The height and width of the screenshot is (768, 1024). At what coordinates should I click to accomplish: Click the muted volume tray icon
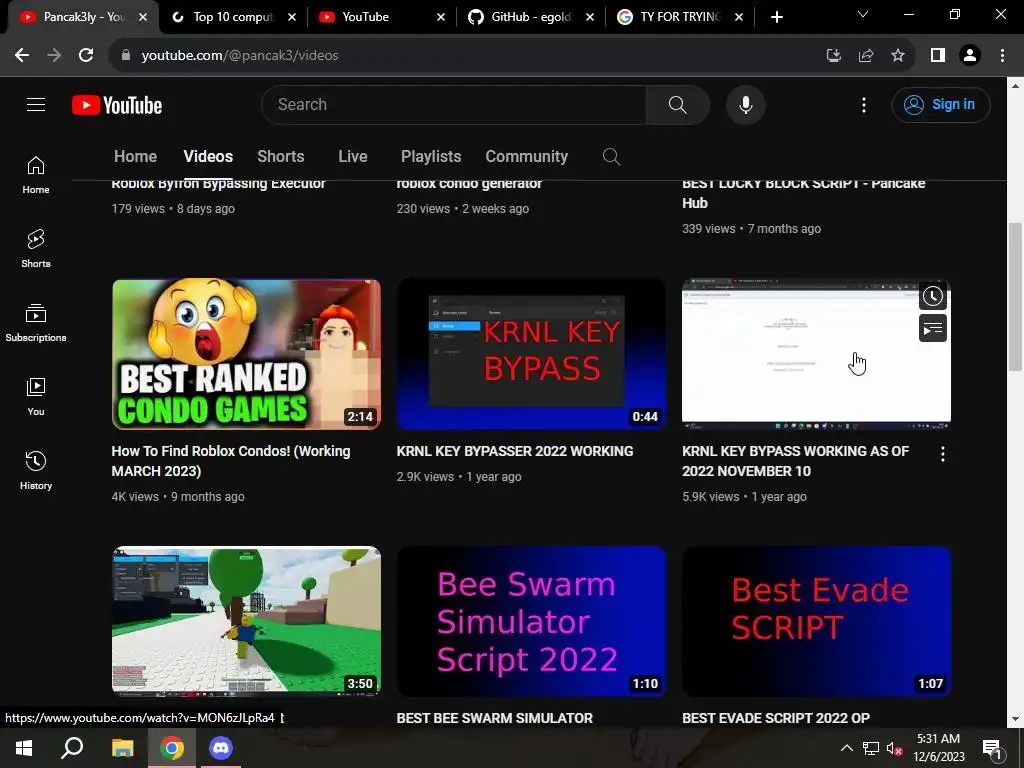[895, 748]
